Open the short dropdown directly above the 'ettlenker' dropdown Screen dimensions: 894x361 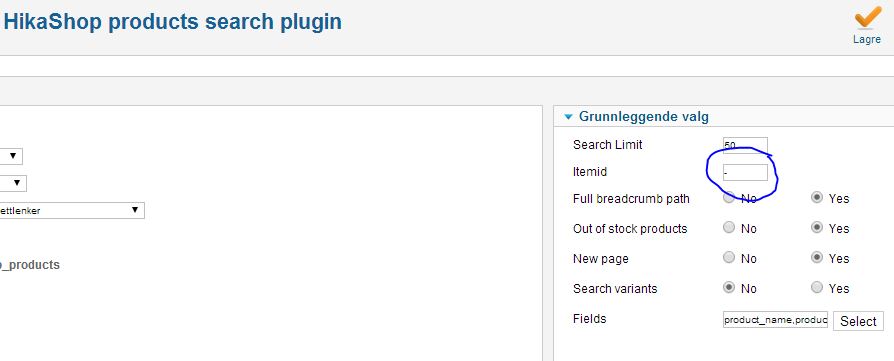(x=13, y=184)
